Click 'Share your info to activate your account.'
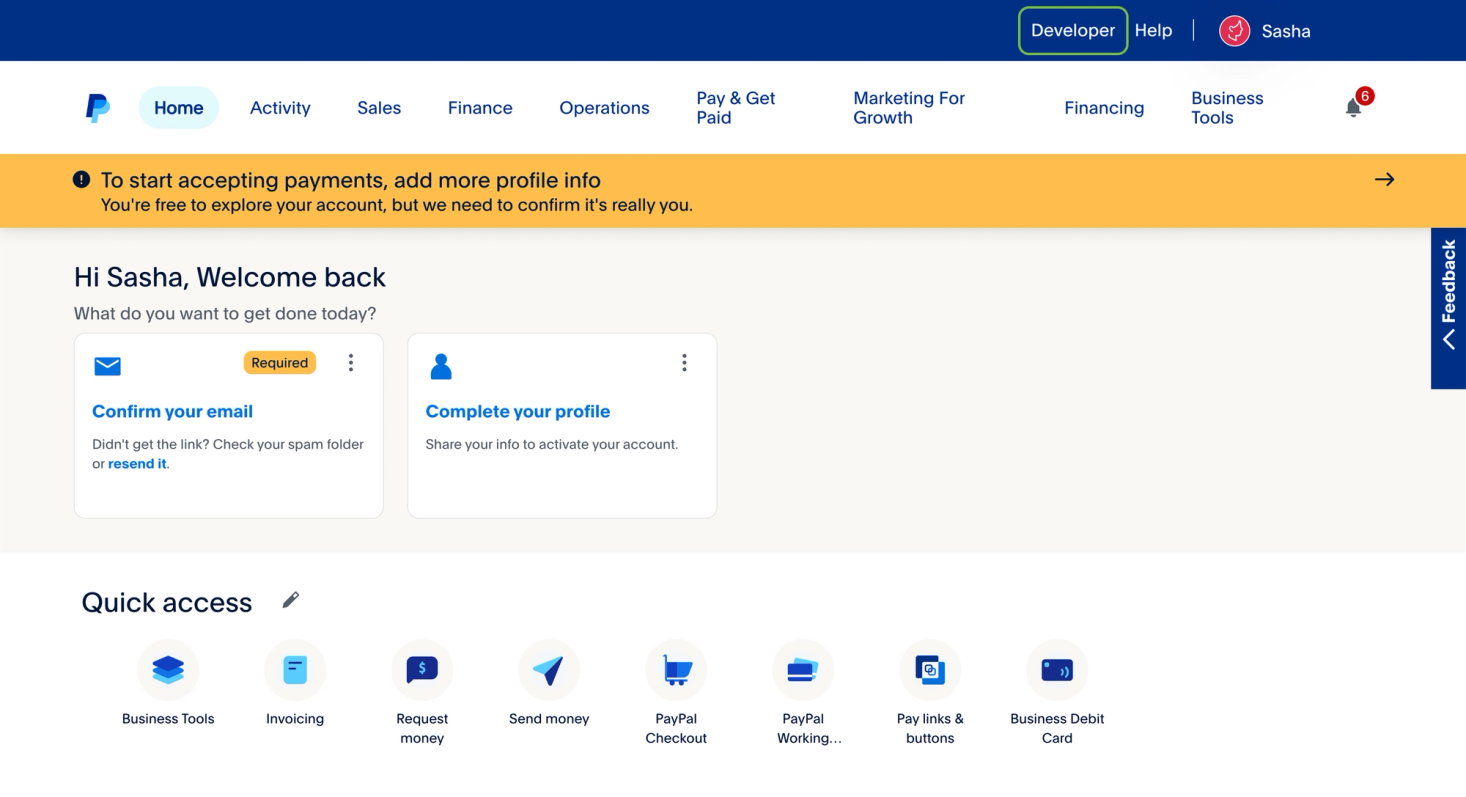Image resolution: width=1466 pixels, height=797 pixels. click(552, 444)
